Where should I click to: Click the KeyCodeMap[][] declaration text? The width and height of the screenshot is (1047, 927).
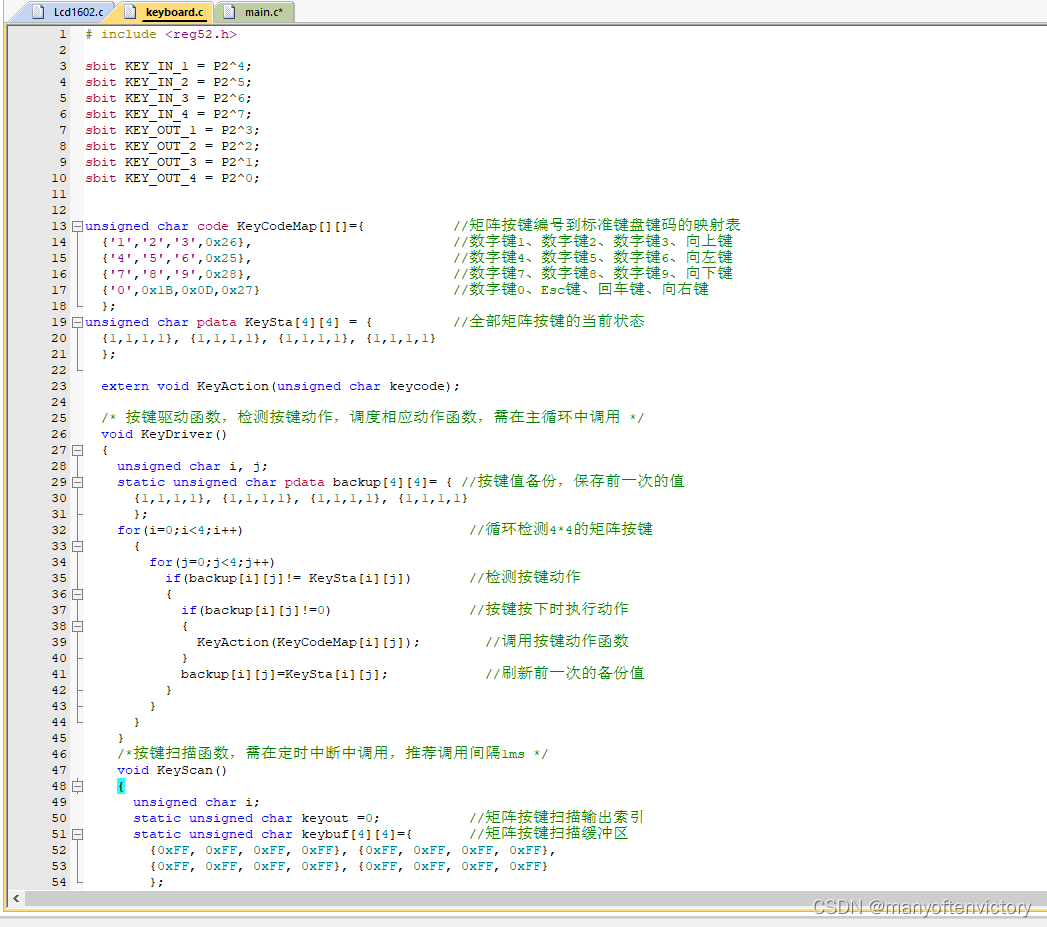(224, 226)
